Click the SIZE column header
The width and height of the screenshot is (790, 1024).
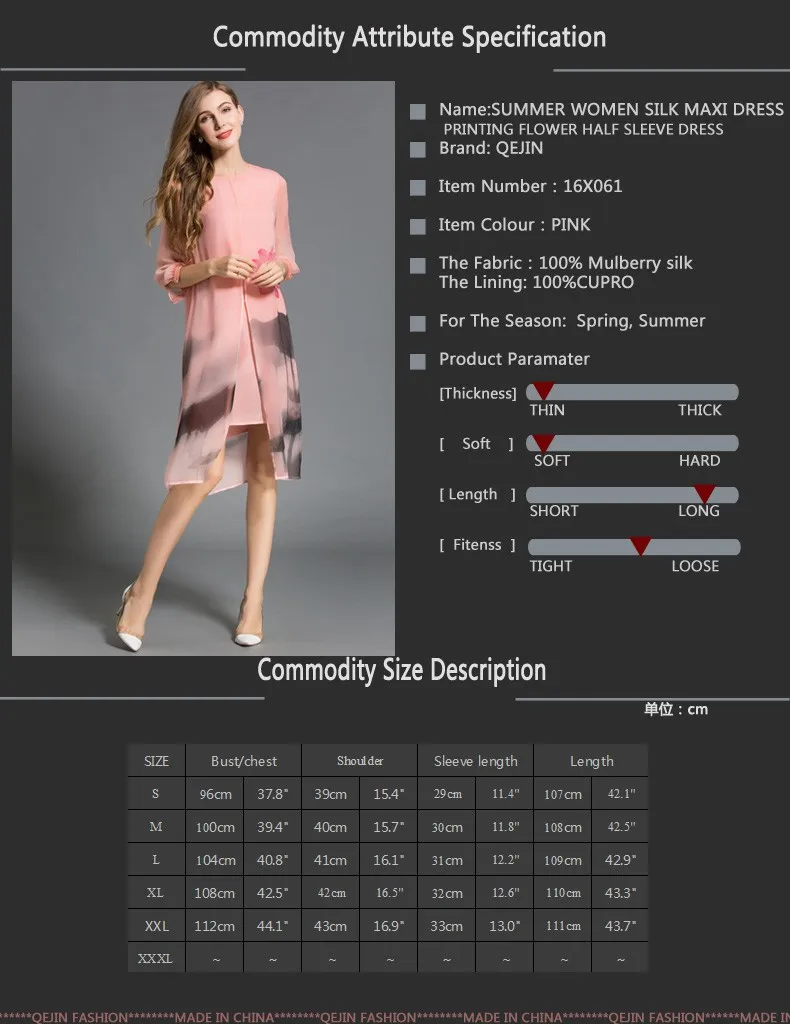(157, 761)
